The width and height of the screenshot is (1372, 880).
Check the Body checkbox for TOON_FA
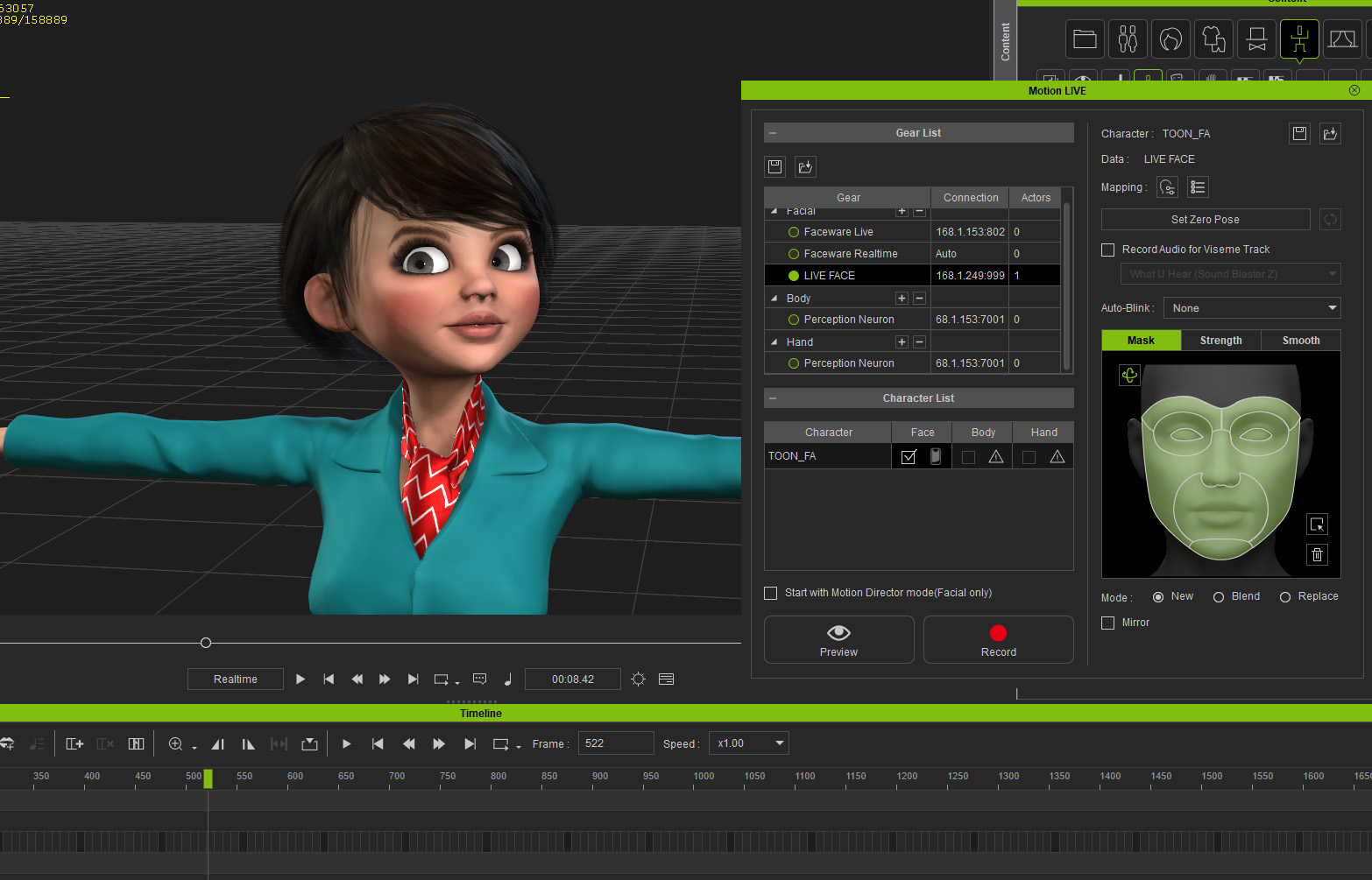(968, 457)
